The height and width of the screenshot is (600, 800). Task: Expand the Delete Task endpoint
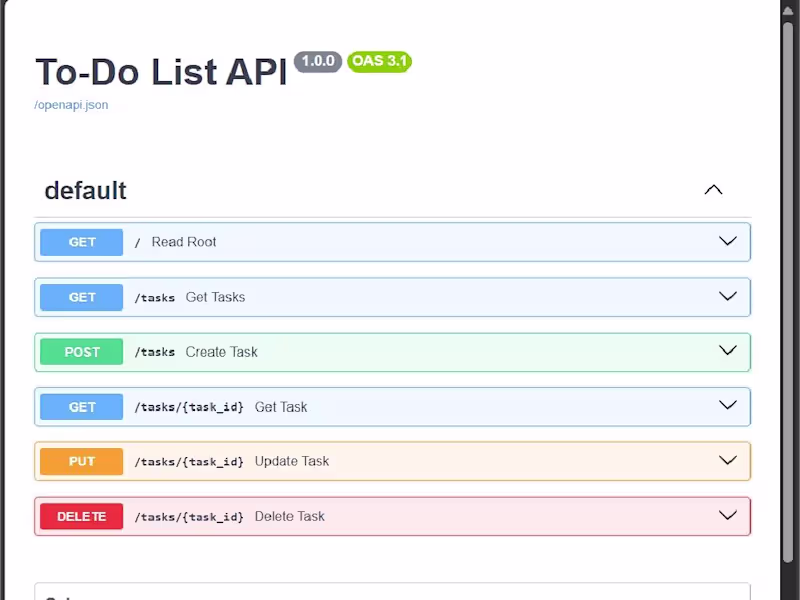[728, 516]
